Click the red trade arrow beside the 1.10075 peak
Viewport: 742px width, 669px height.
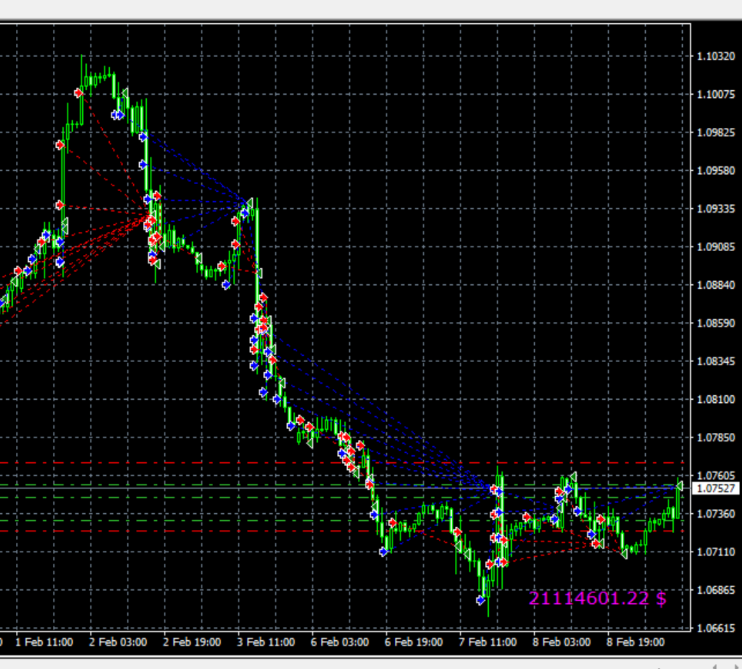tap(79, 93)
